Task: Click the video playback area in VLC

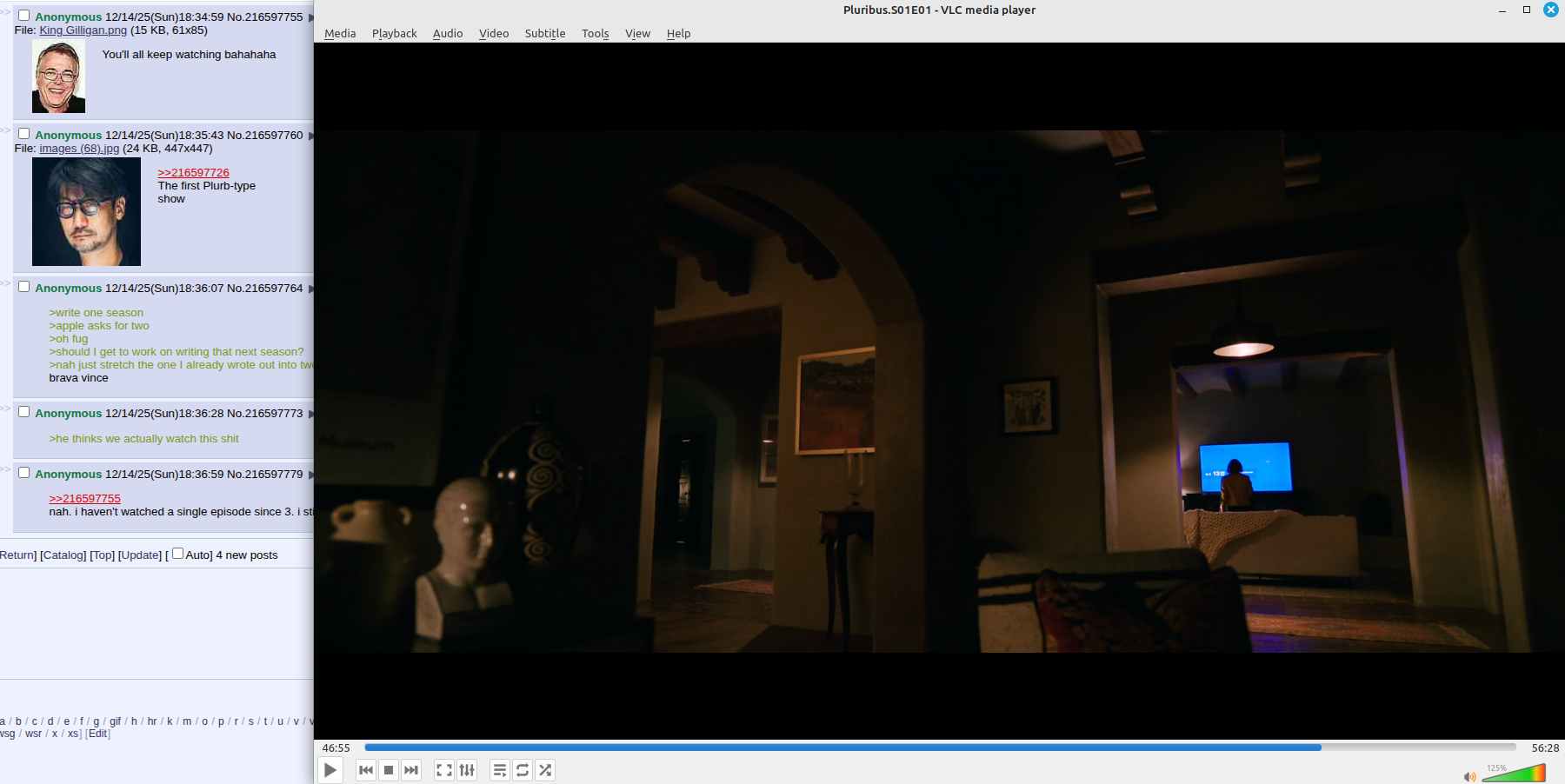Action: 939,391
